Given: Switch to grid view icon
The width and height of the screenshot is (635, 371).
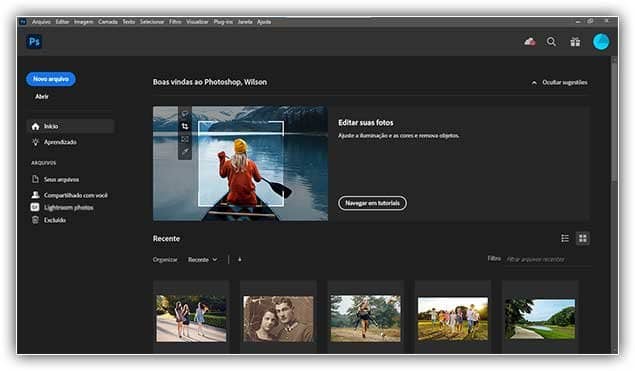Looking at the screenshot, I should click(583, 238).
